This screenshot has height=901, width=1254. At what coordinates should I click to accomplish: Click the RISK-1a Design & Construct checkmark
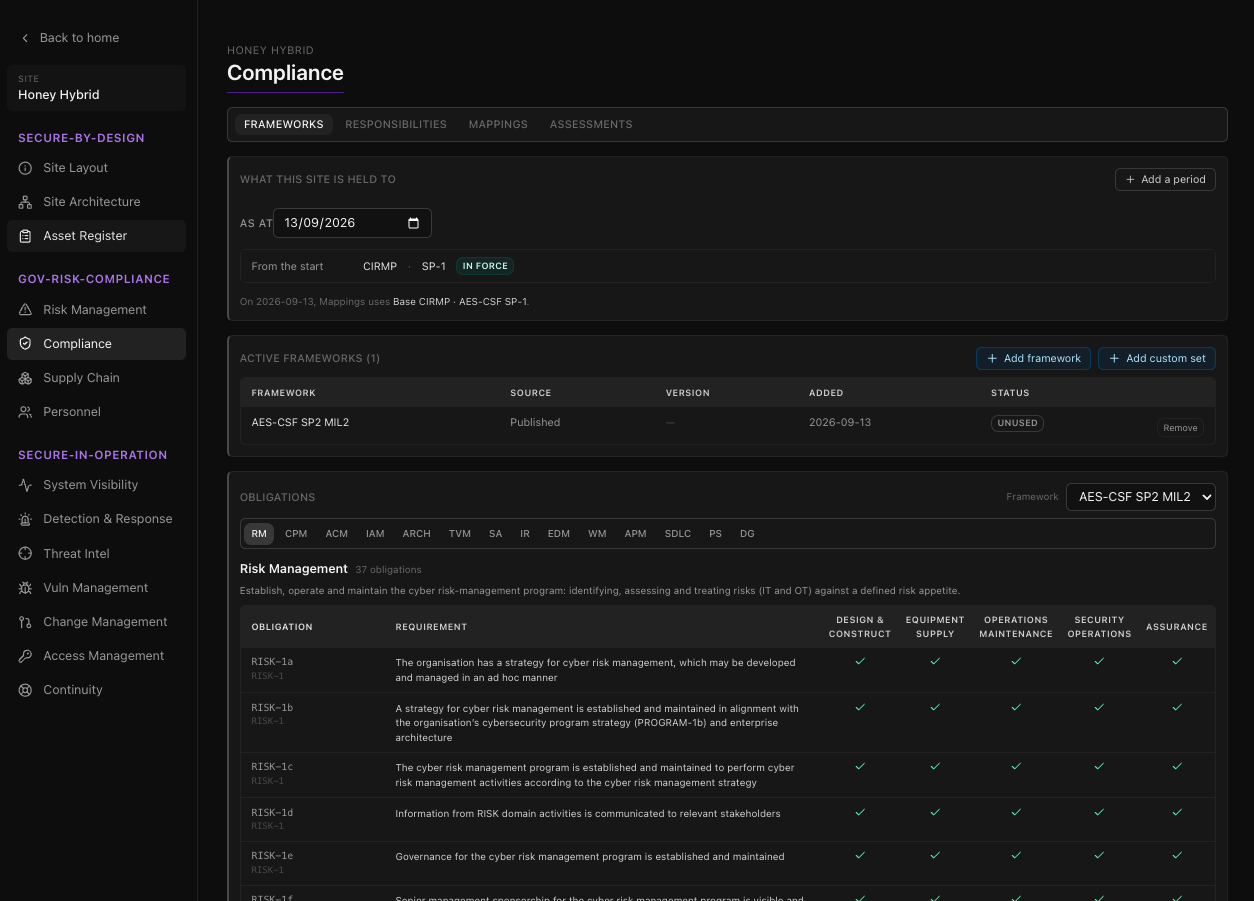860,661
